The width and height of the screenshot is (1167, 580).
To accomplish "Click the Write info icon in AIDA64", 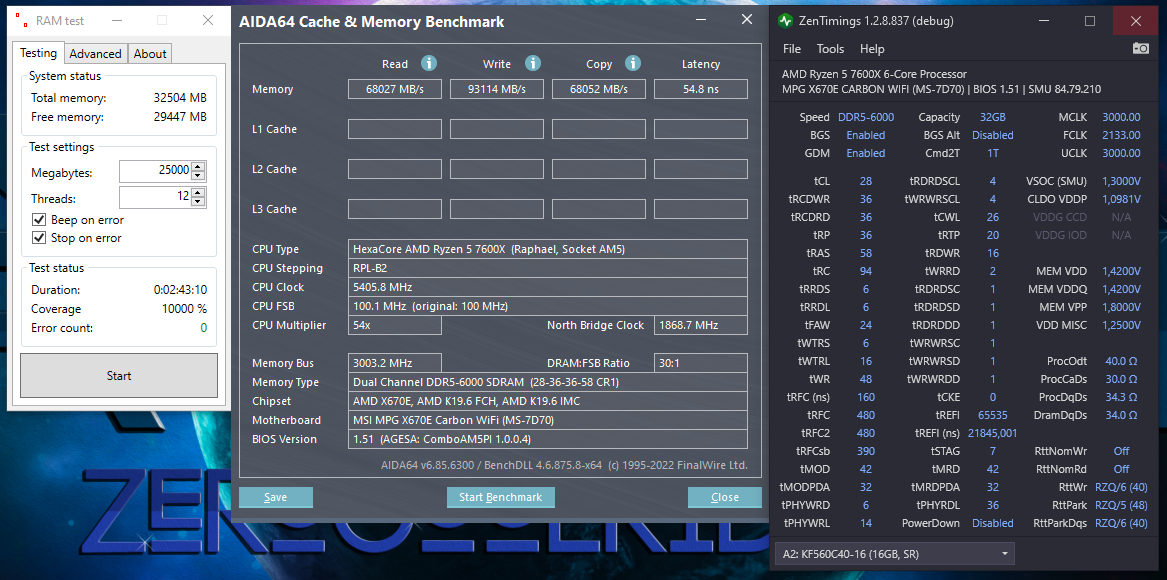I will tap(533, 63).
